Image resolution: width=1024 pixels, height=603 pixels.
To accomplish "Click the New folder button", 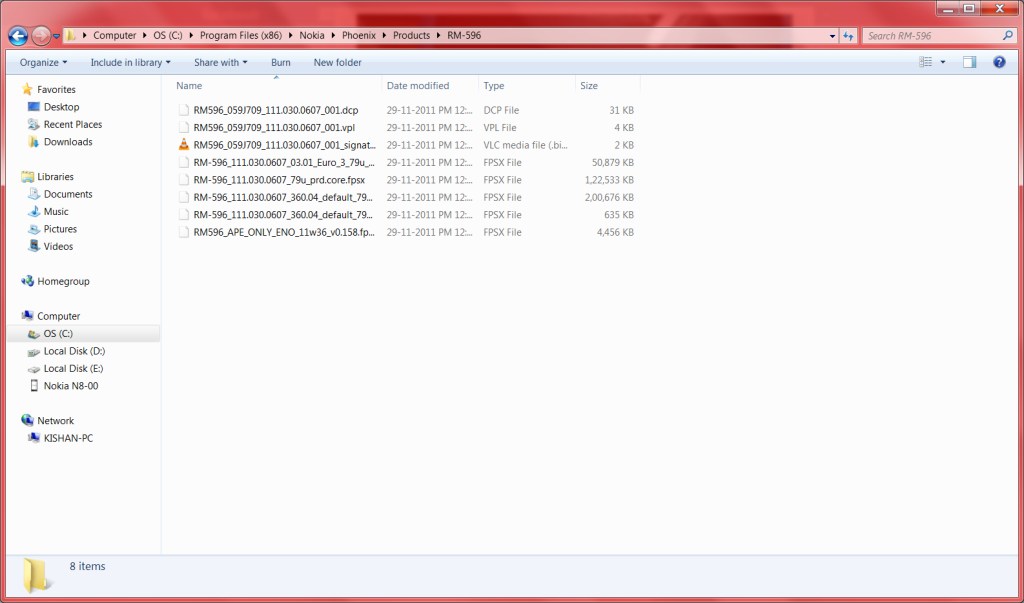I will click(338, 63).
